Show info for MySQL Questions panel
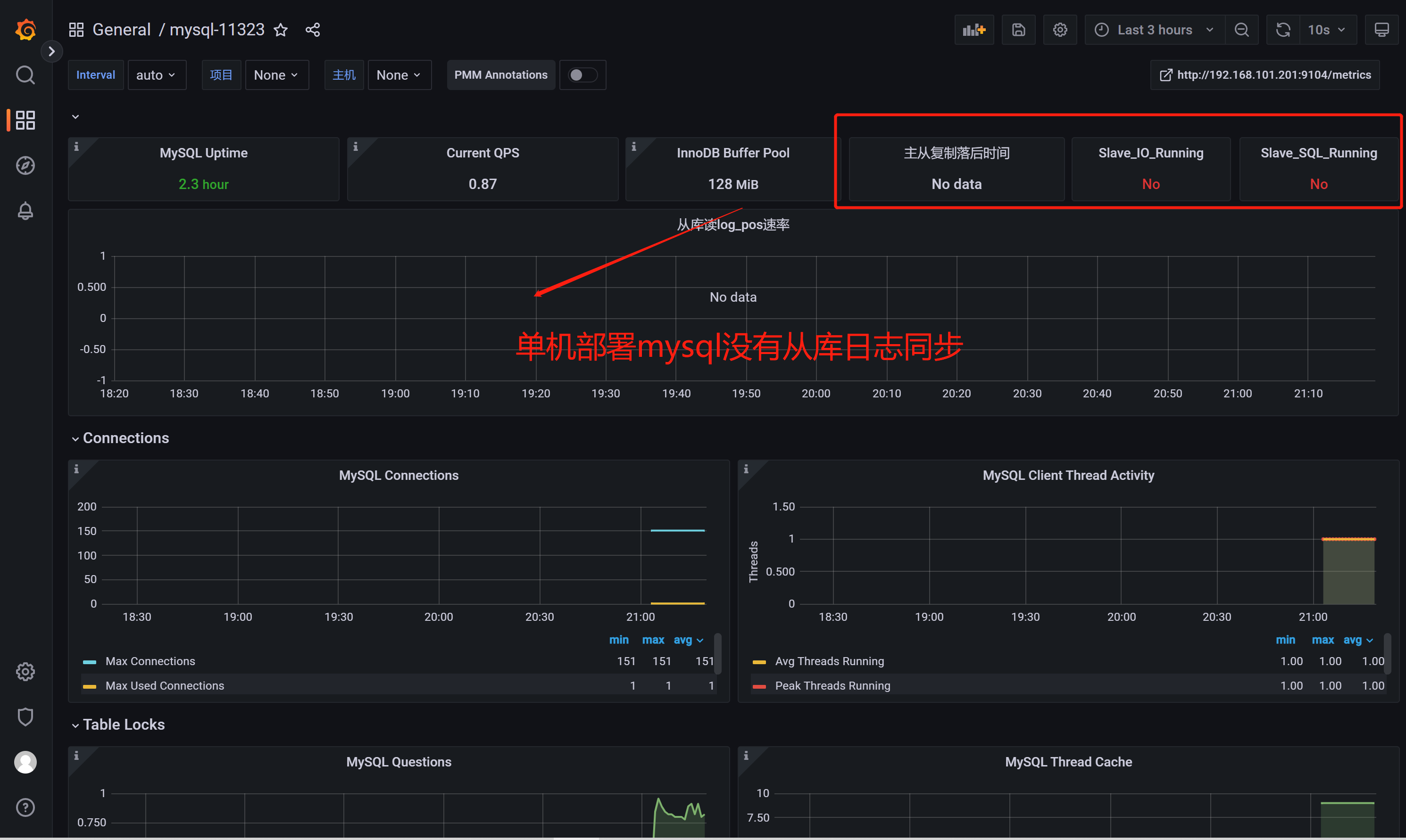1406x840 pixels. click(x=76, y=756)
